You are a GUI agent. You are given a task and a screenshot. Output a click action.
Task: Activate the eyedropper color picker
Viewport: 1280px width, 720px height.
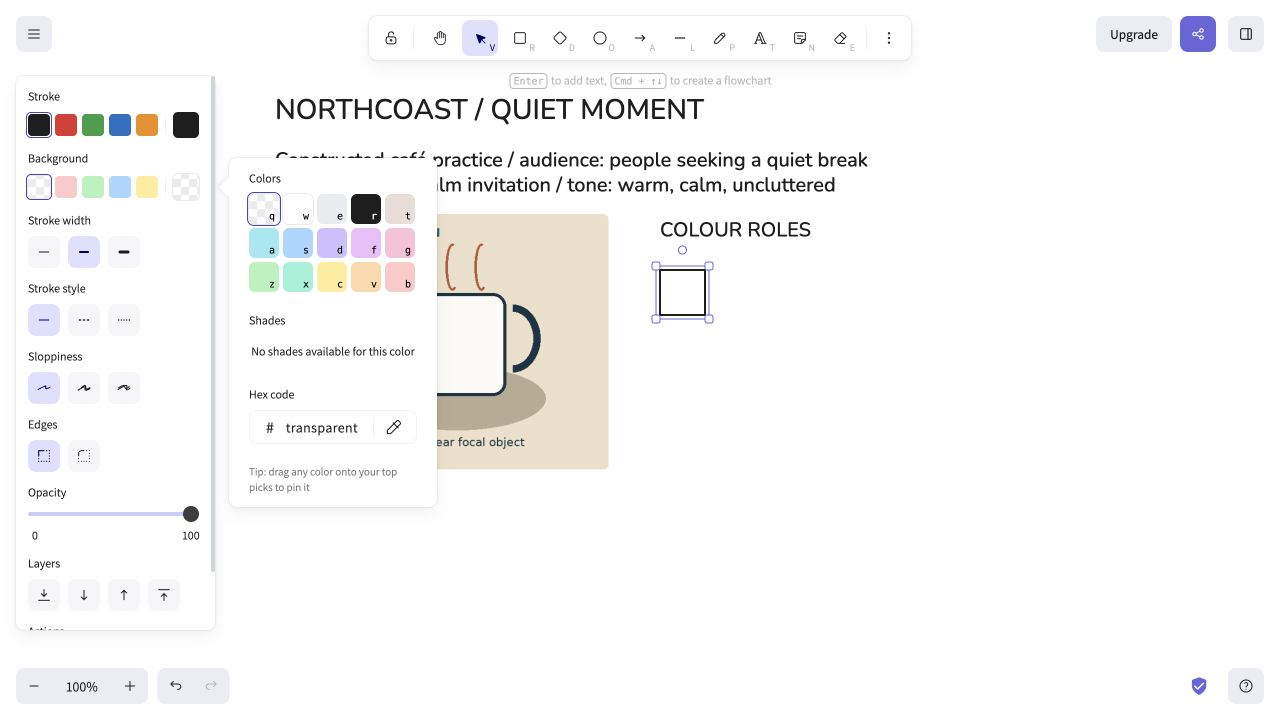click(x=394, y=428)
